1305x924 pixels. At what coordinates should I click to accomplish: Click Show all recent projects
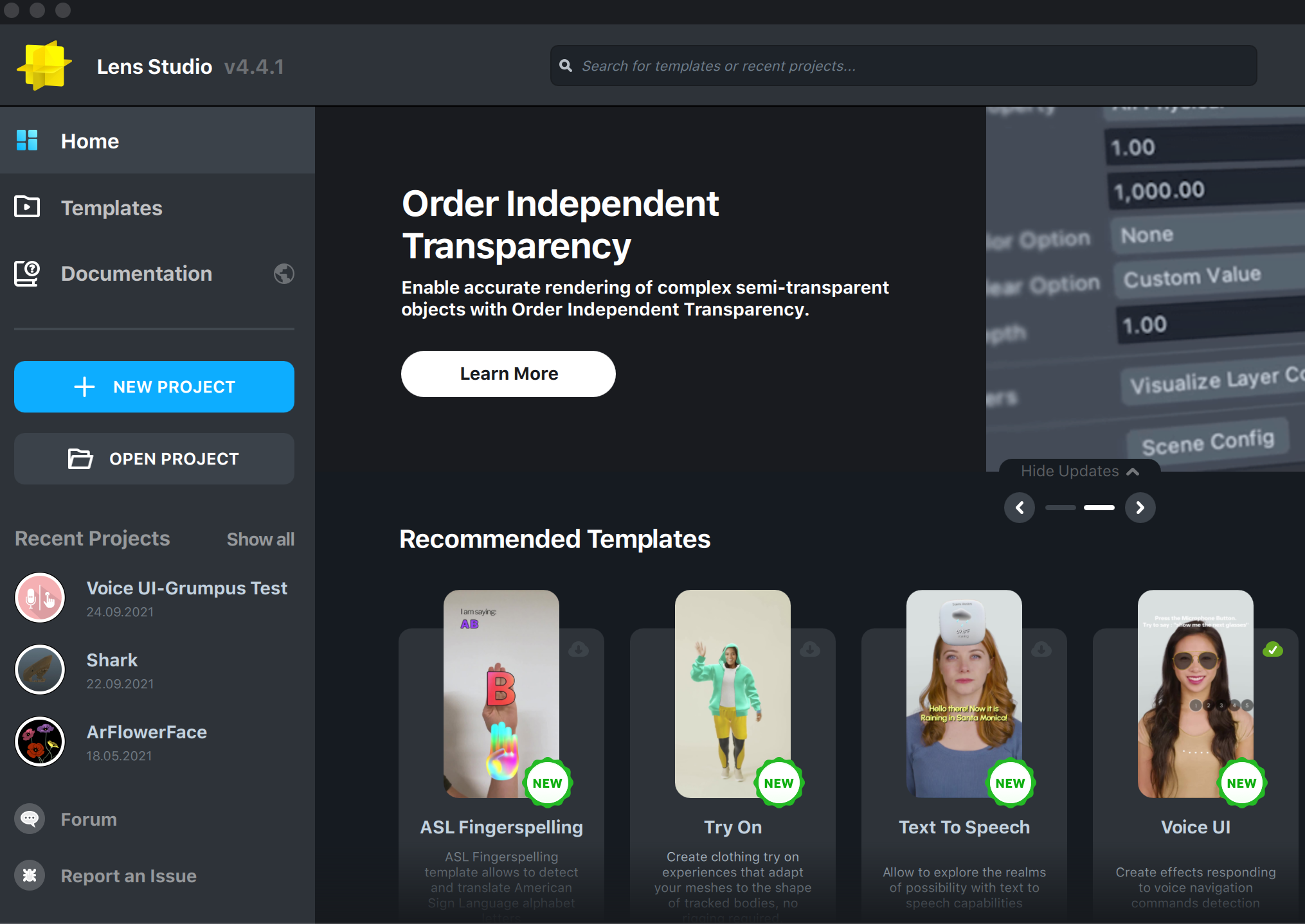click(x=260, y=539)
